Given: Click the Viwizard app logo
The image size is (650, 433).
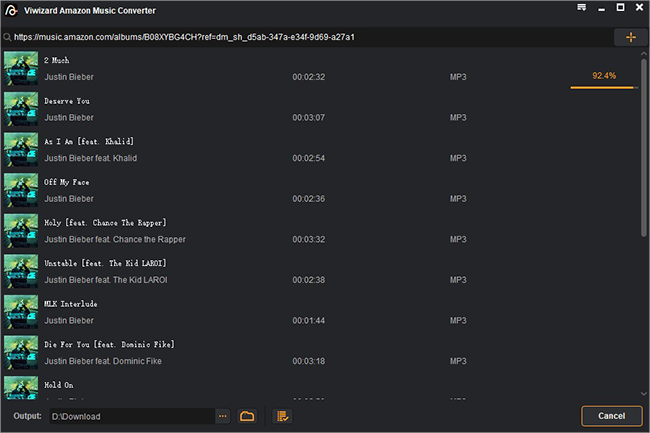Looking at the screenshot, I should [x=11, y=9].
